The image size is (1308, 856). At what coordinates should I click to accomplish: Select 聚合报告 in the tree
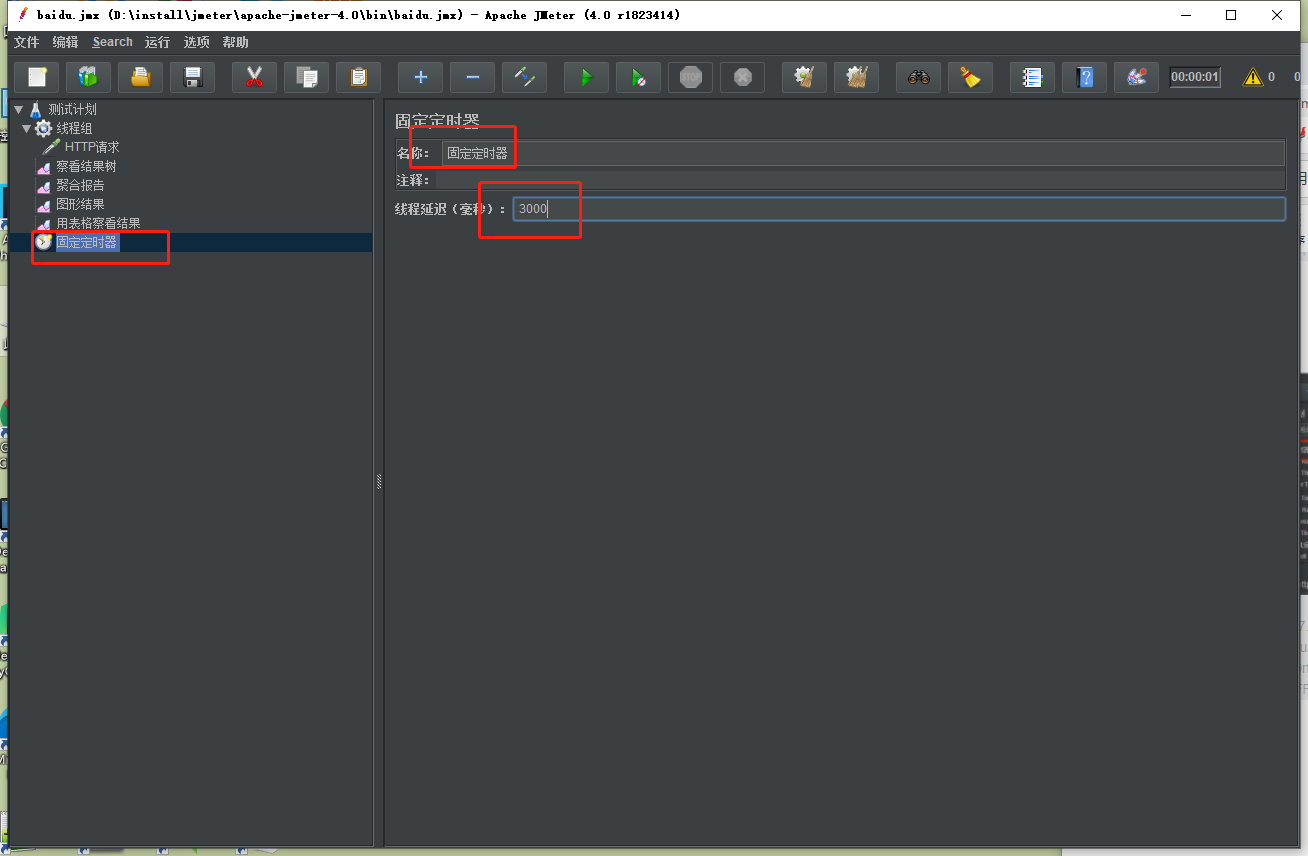click(x=80, y=185)
